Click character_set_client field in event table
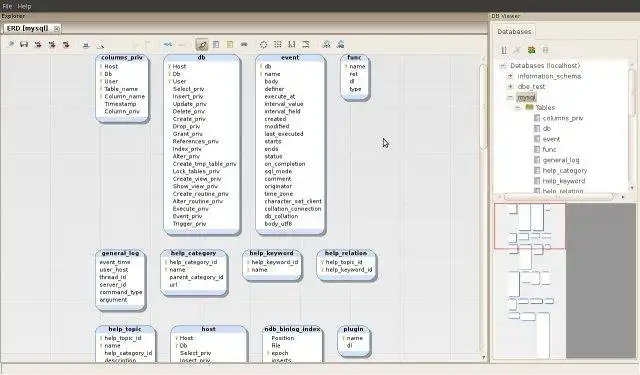 pos(293,201)
